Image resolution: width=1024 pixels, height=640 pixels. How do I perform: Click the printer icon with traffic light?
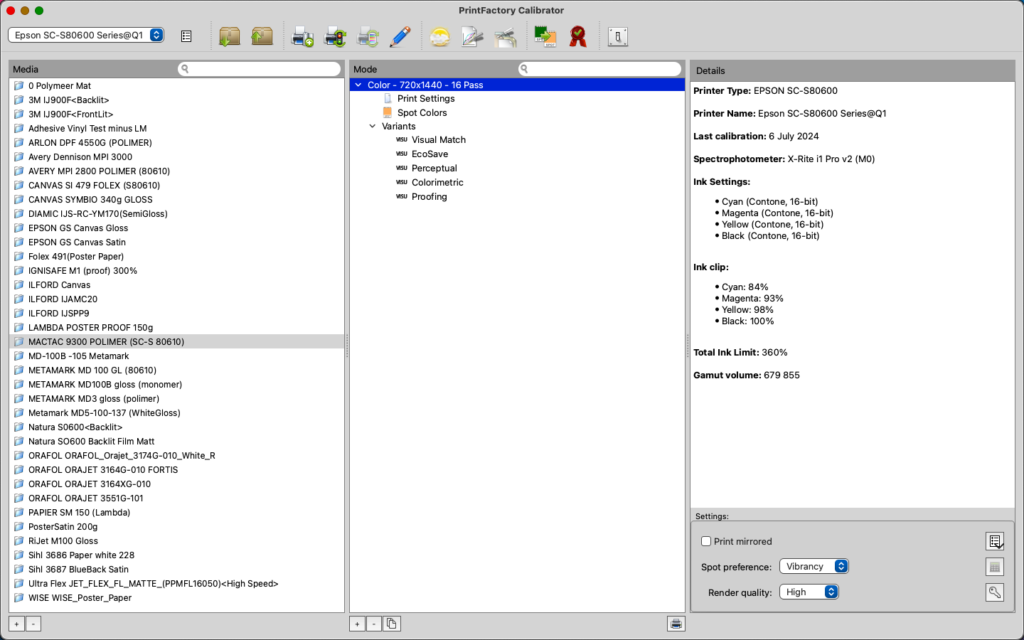pyautogui.click(x=336, y=37)
